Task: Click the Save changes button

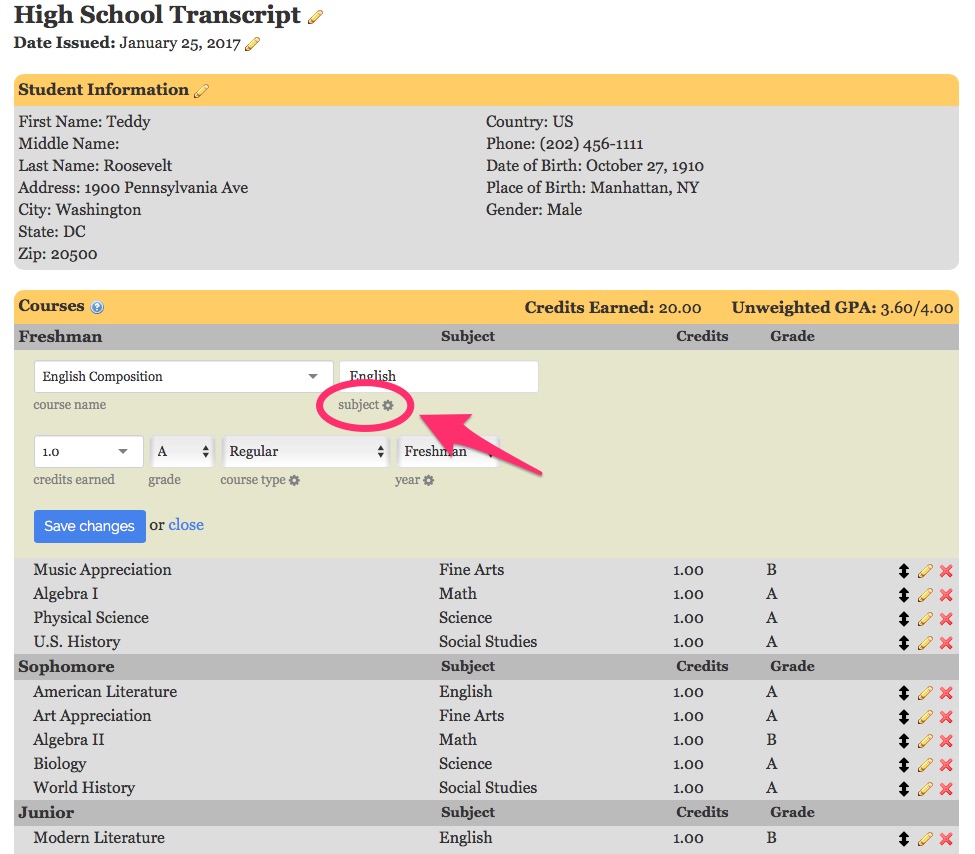Action: point(89,526)
